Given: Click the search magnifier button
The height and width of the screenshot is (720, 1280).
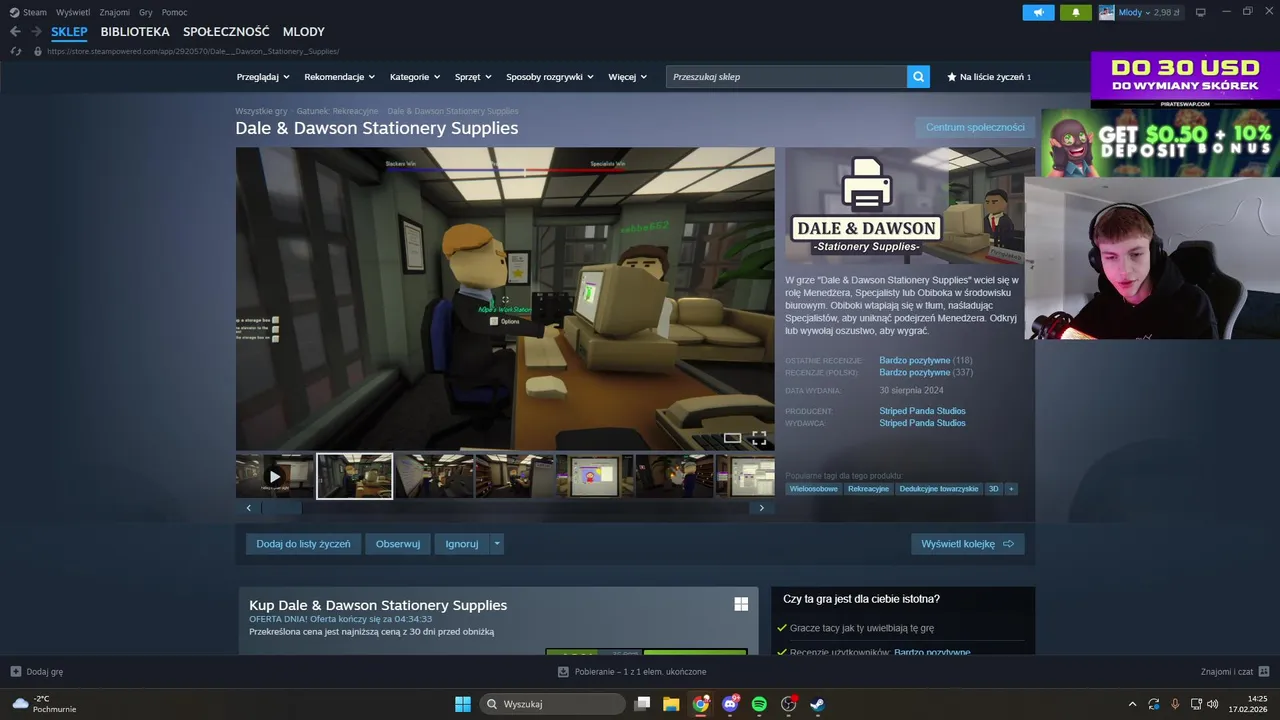Looking at the screenshot, I should (x=918, y=77).
